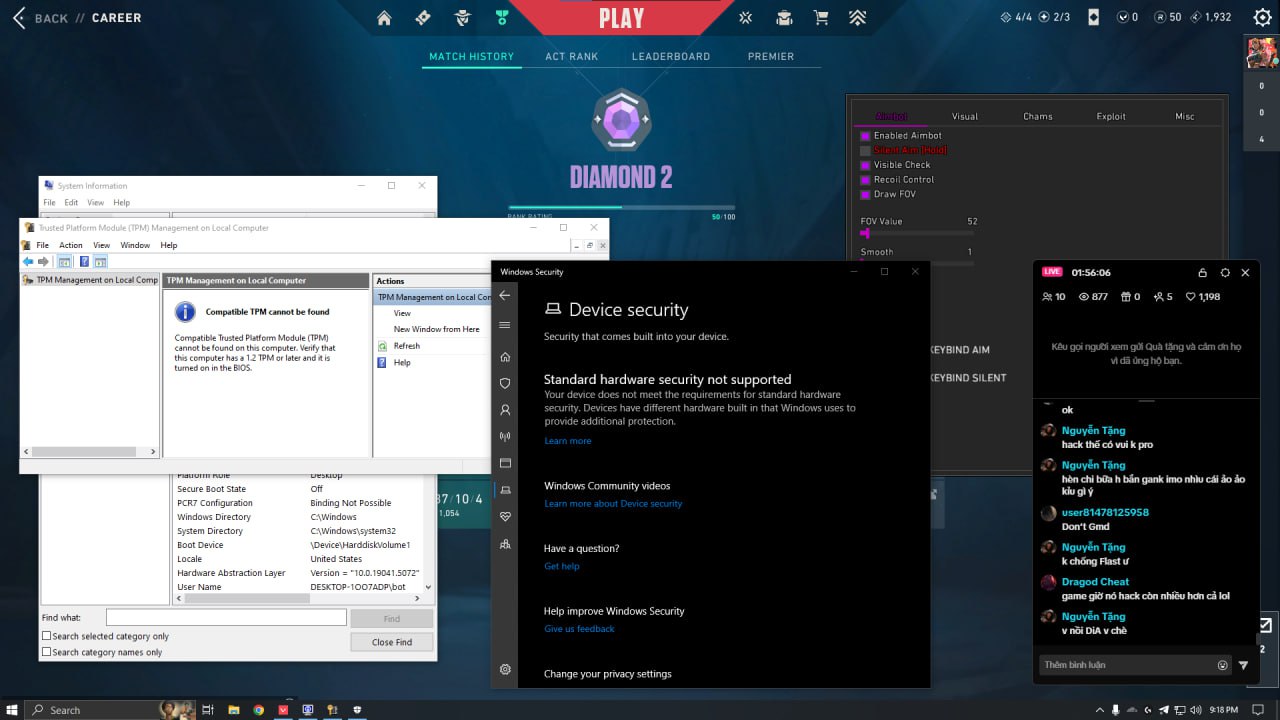The width and height of the screenshot is (1280, 720).
Task: Click the back arrow in Windows Security
Action: click(x=505, y=295)
